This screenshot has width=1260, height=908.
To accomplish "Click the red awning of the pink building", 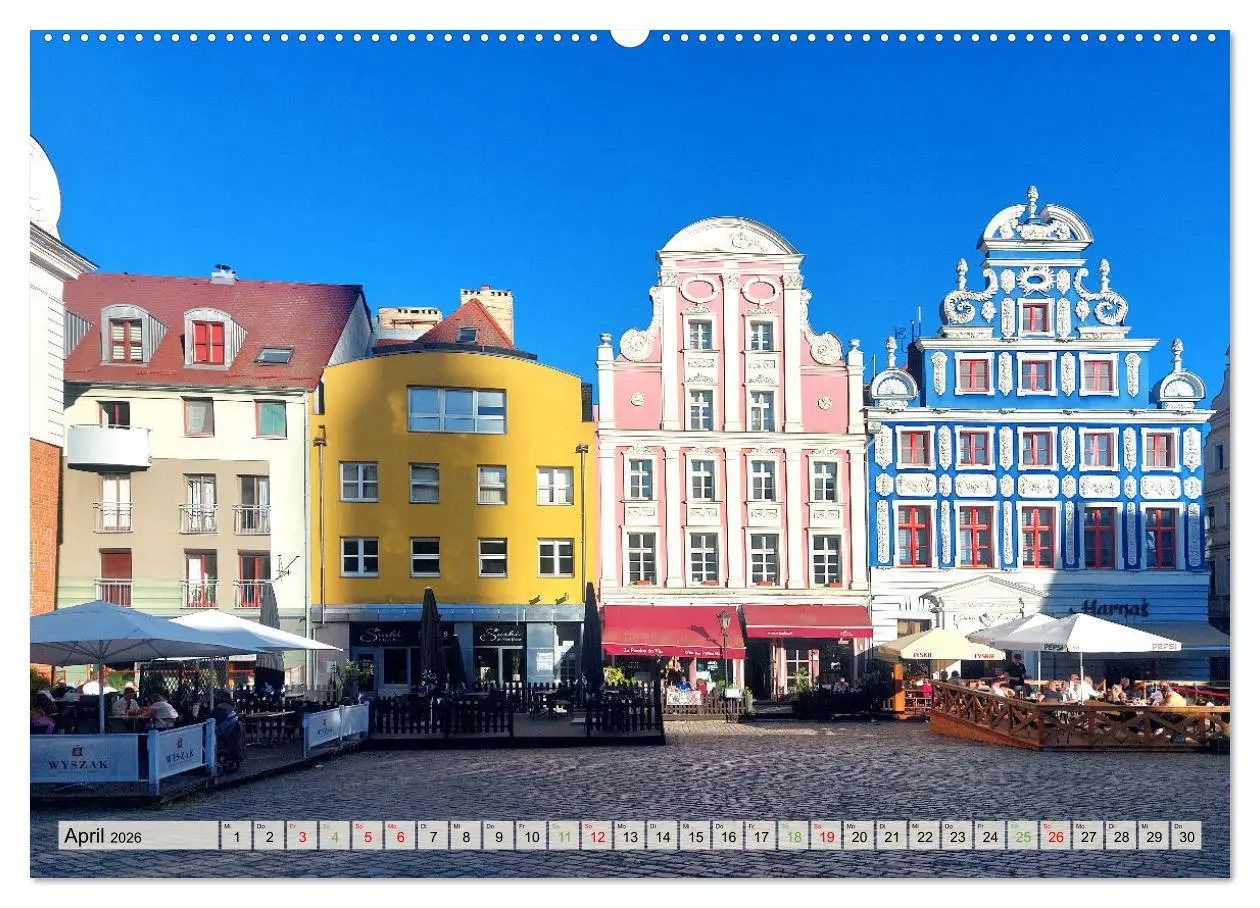I will pyautogui.click(x=660, y=625).
